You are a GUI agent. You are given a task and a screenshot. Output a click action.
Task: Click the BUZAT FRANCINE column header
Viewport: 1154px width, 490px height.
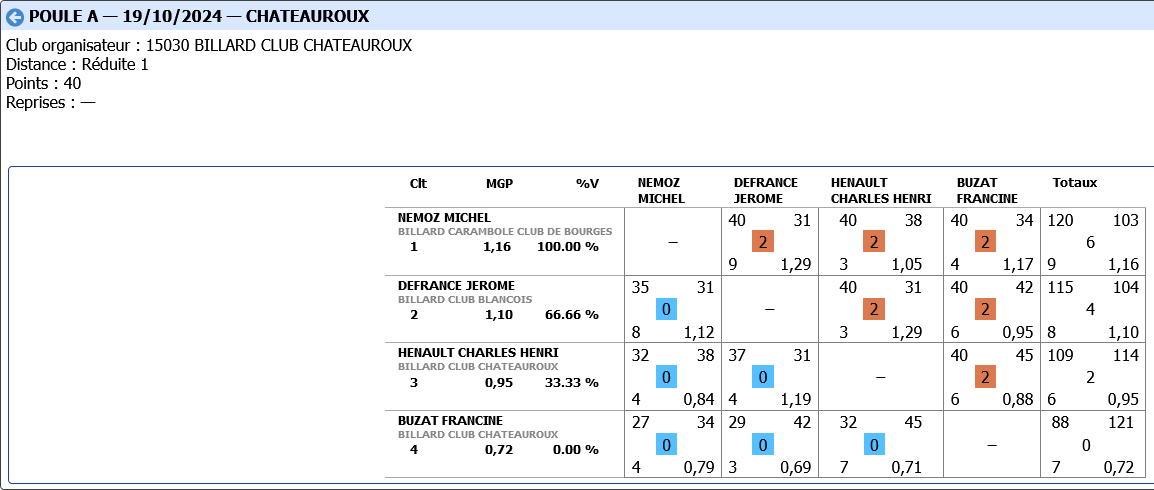pyautogui.click(x=987, y=191)
